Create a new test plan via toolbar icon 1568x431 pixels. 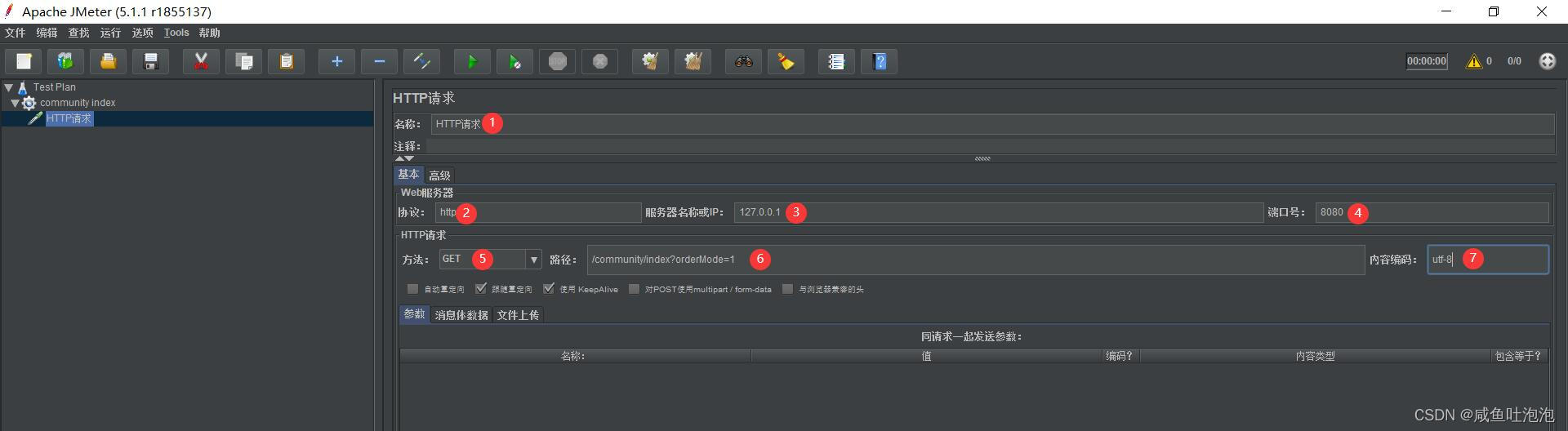24,61
